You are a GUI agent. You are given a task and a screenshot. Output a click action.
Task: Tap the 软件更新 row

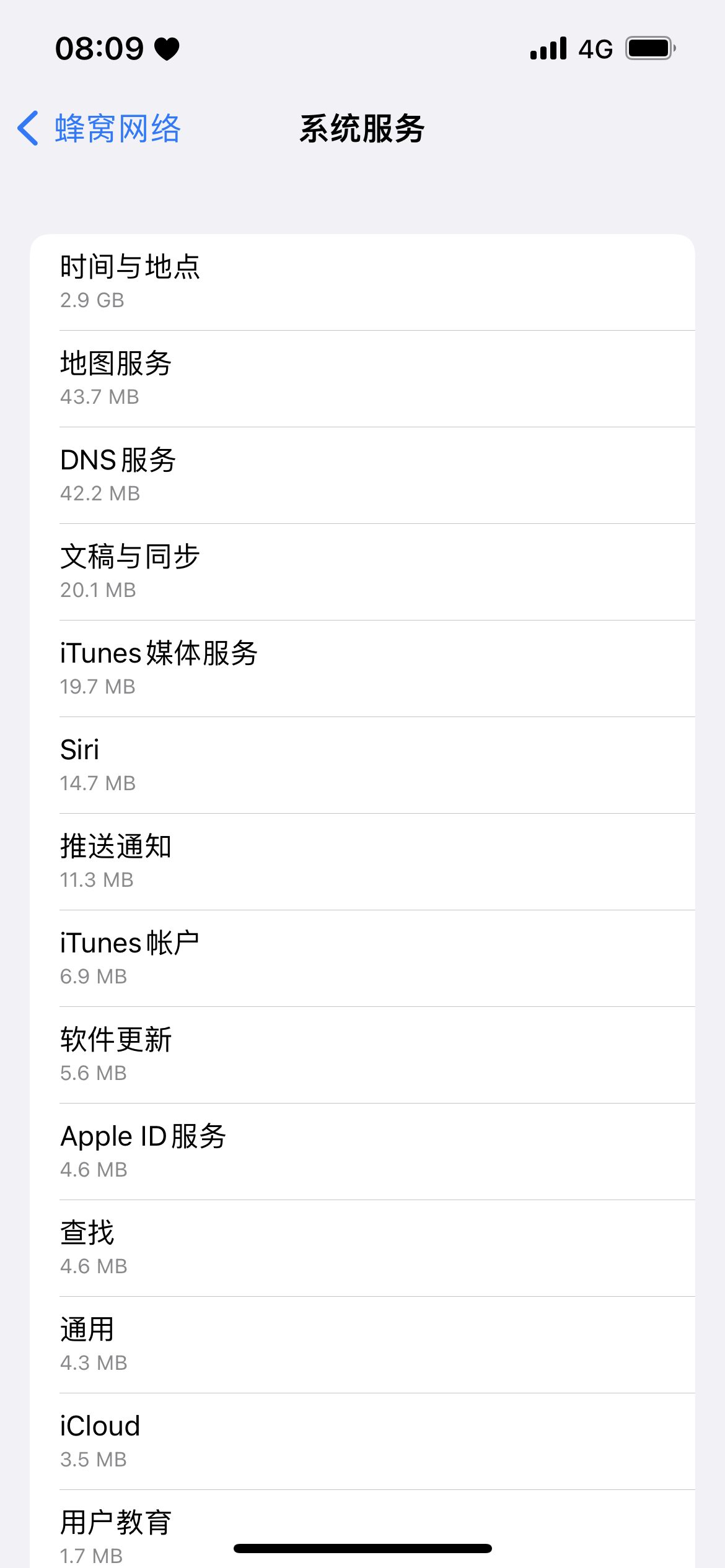362,1055
